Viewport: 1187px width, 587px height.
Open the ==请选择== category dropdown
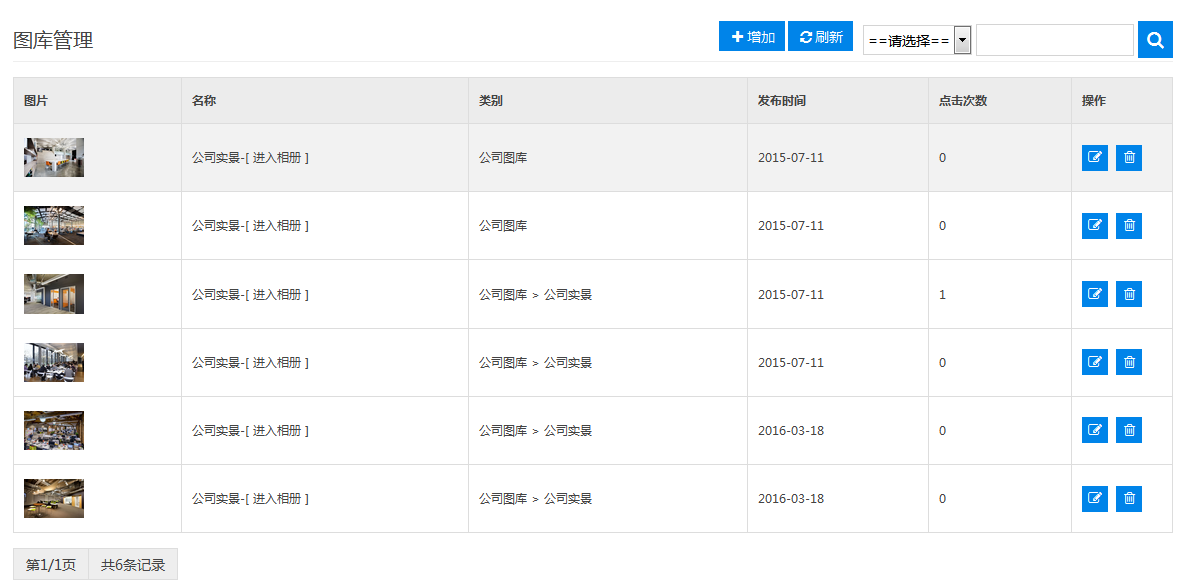[x=917, y=41]
